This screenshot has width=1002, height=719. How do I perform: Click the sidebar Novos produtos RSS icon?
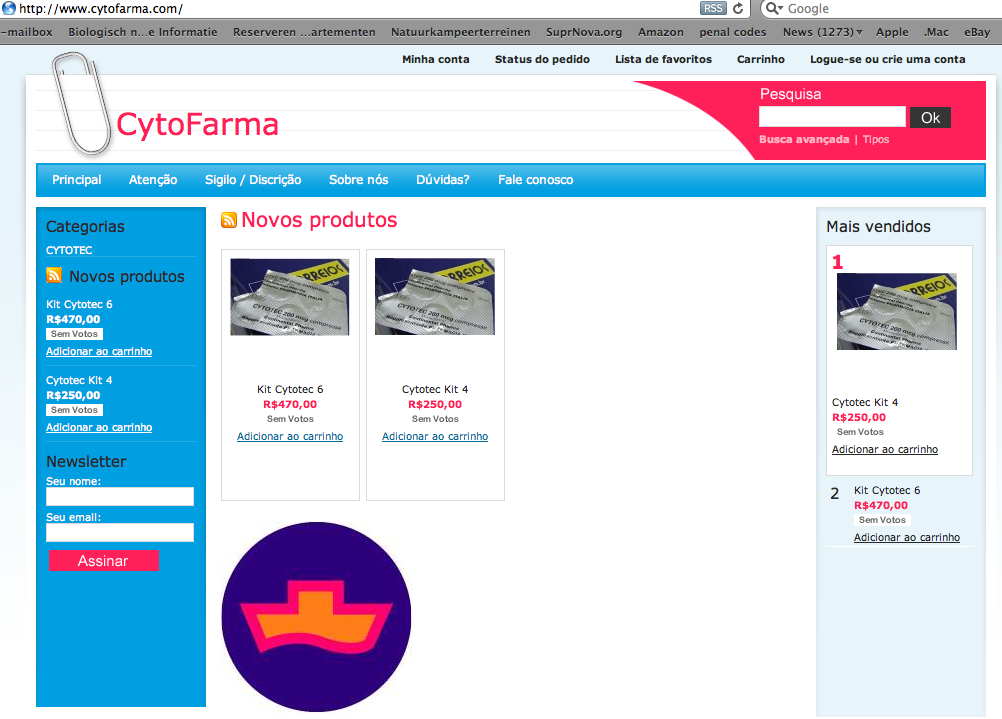click(54, 276)
